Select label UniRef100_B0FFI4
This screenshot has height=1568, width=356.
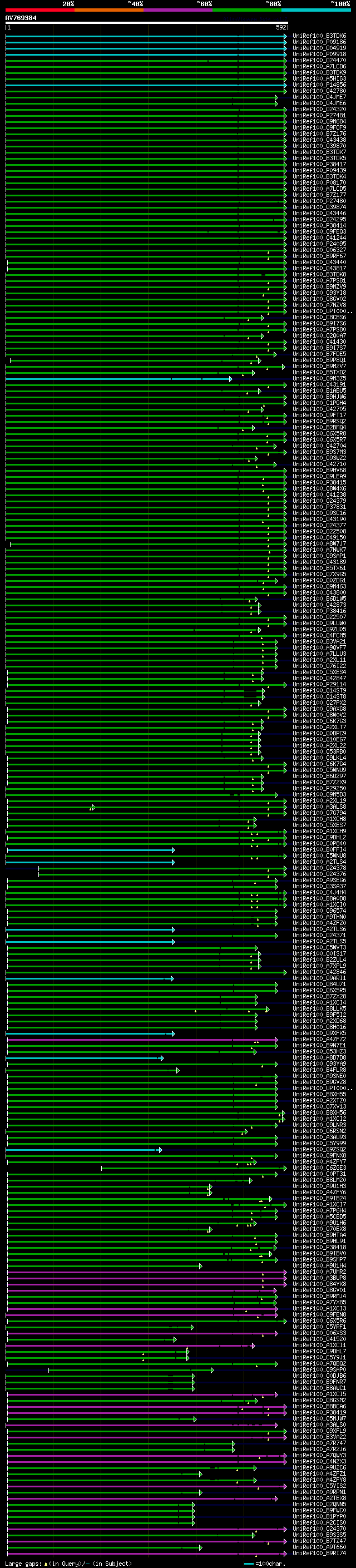tap(319, 850)
